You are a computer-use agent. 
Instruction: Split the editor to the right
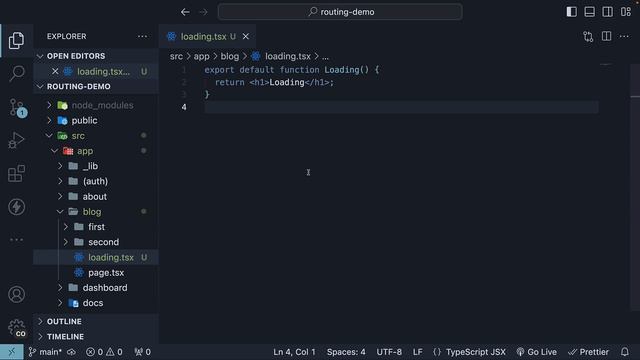tap(607, 37)
